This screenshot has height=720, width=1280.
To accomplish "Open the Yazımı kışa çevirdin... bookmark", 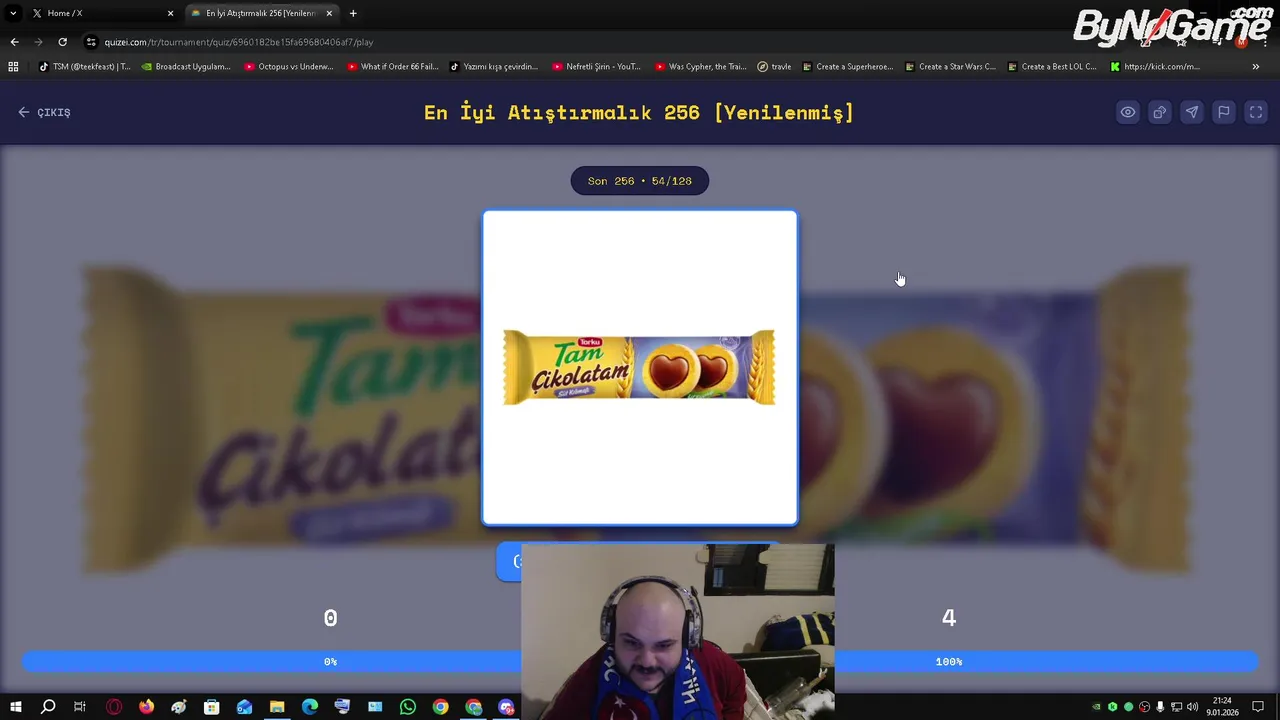I will tap(494, 67).
